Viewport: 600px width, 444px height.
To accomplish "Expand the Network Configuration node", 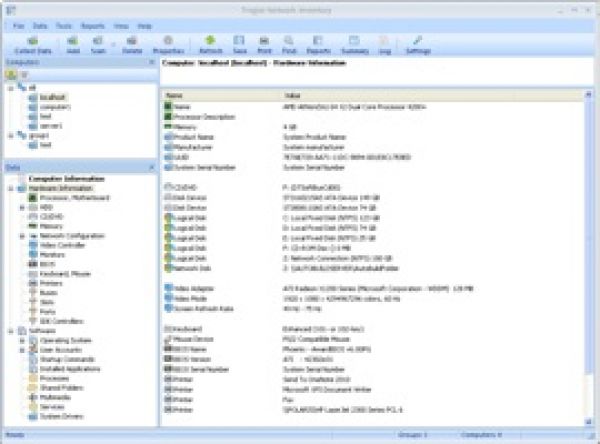I will click(x=23, y=235).
